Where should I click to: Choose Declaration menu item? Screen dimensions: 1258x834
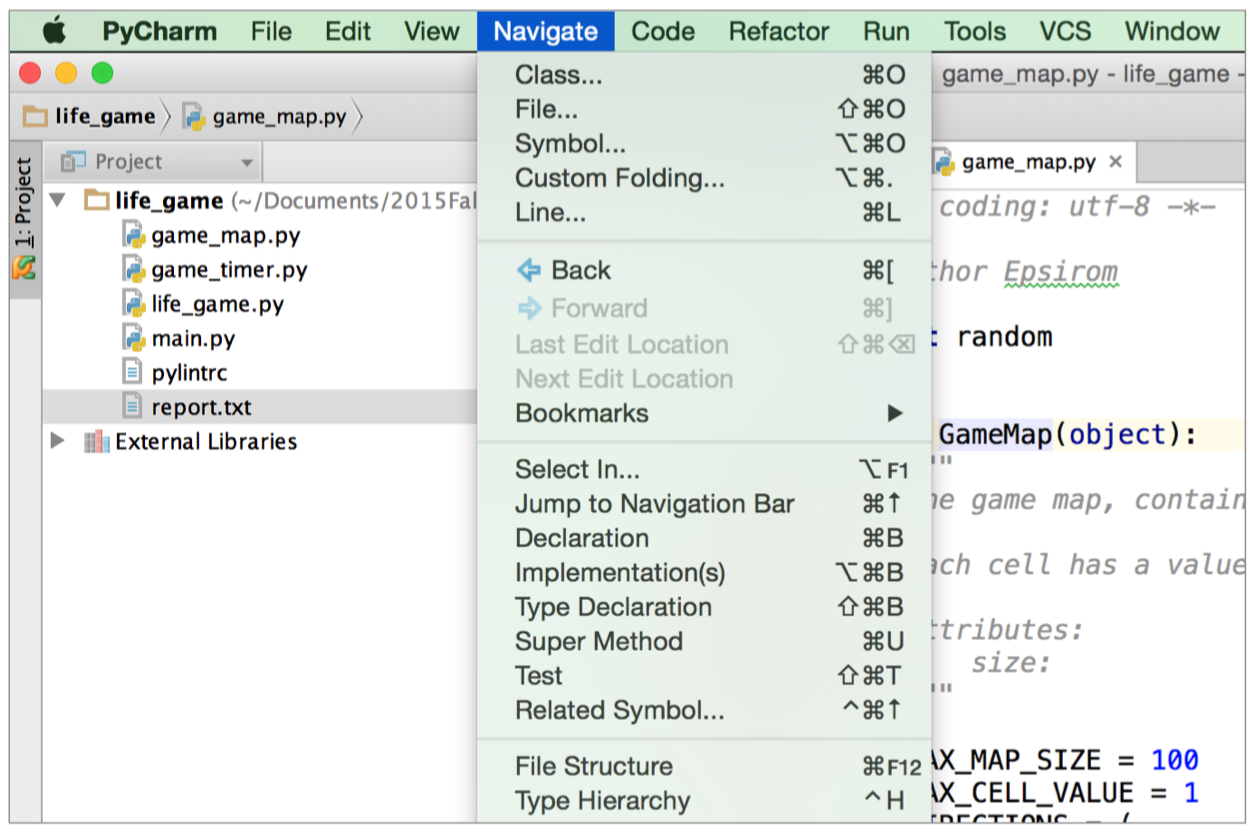(704, 538)
